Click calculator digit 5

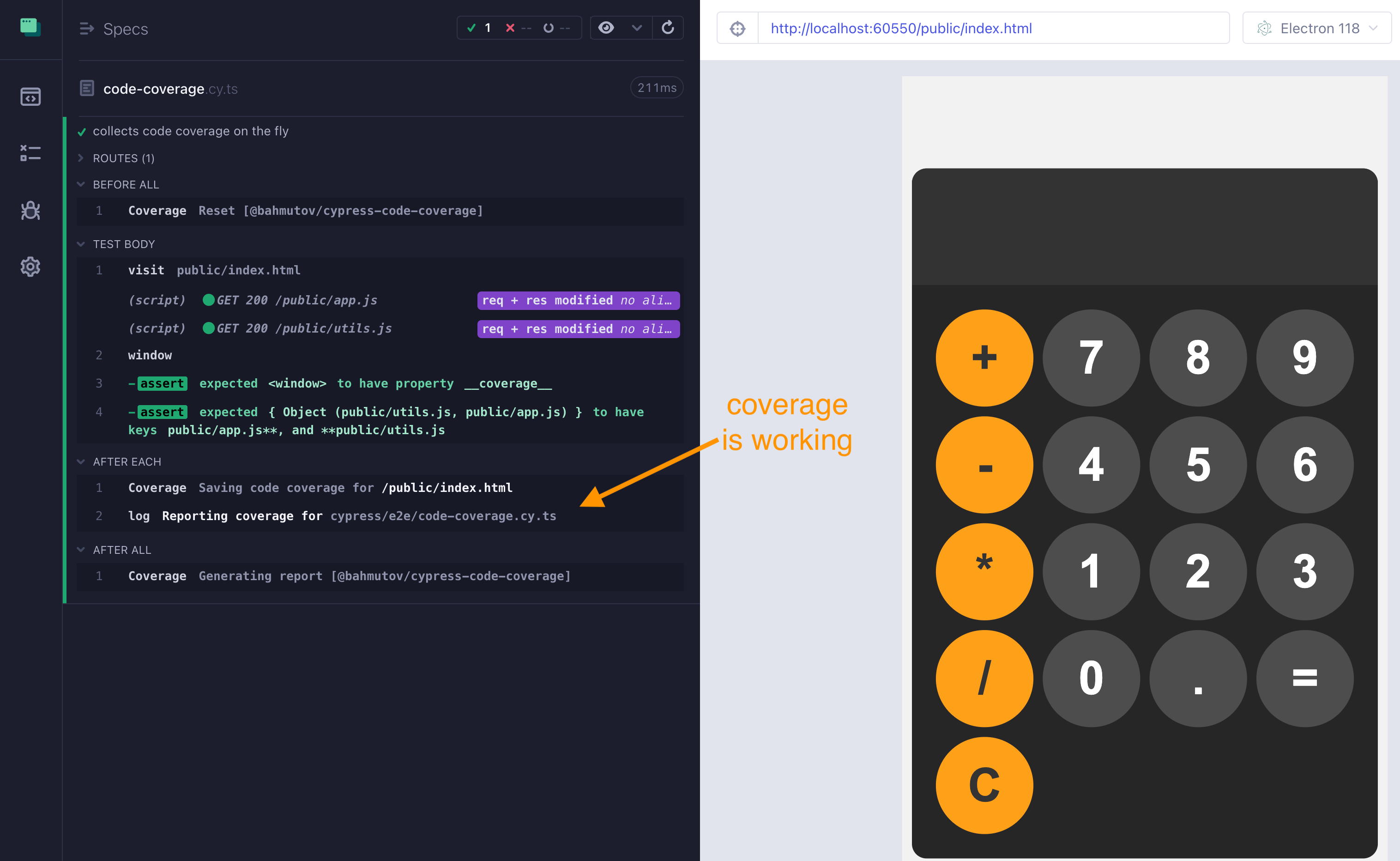click(1198, 465)
